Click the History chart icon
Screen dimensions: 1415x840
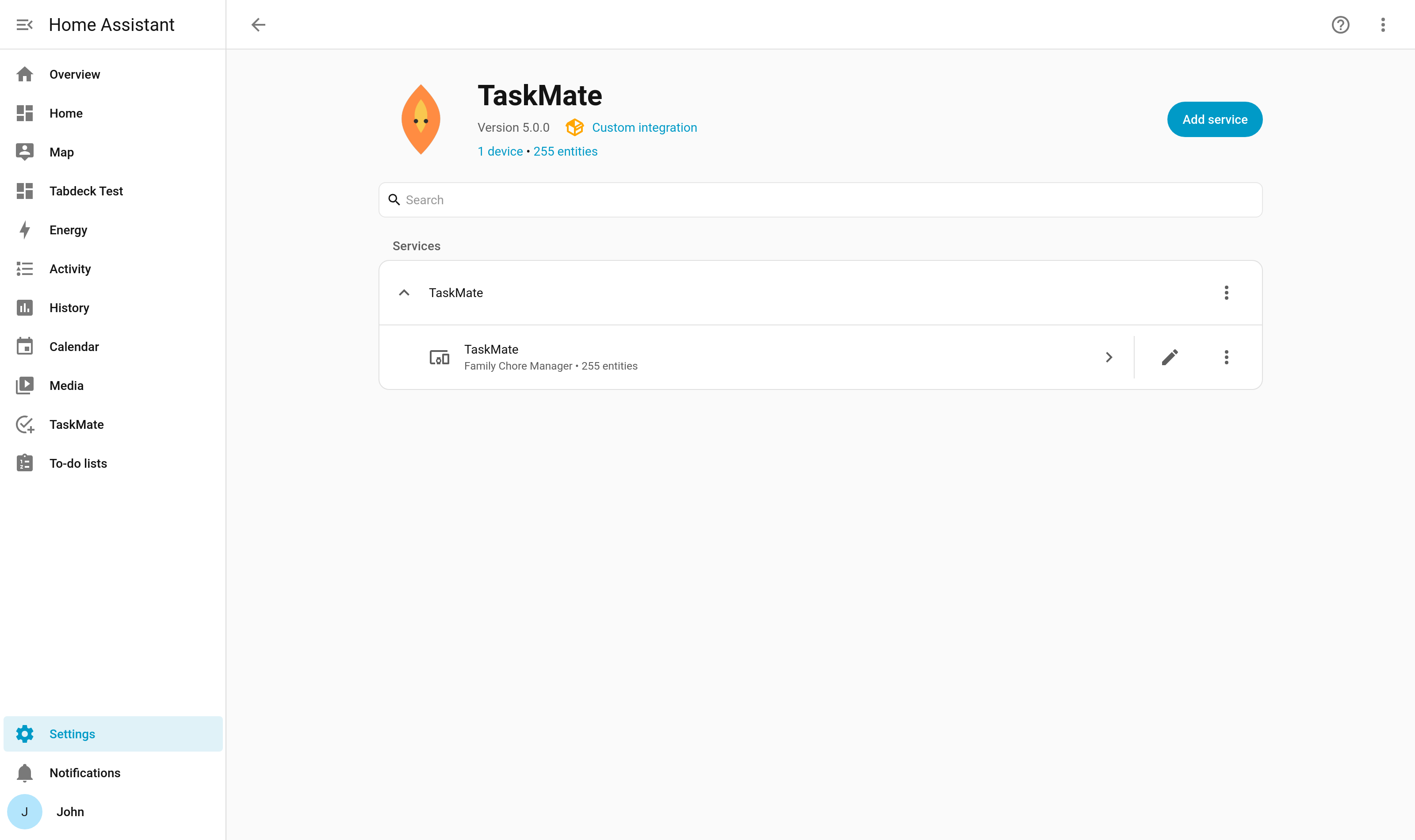tap(24, 307)
